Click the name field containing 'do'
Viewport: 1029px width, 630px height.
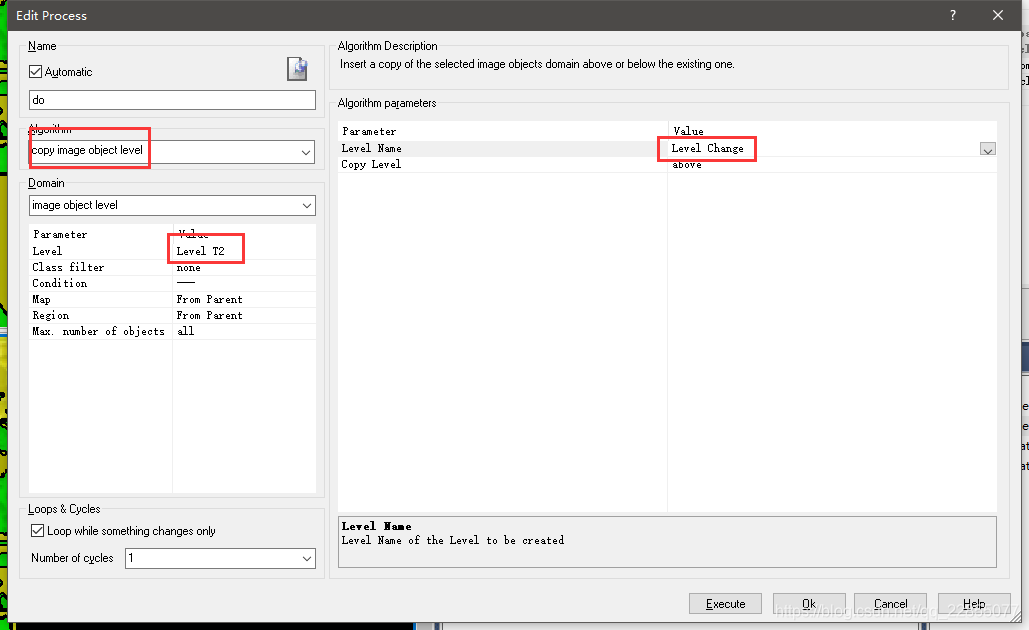[x=172, y=100]
